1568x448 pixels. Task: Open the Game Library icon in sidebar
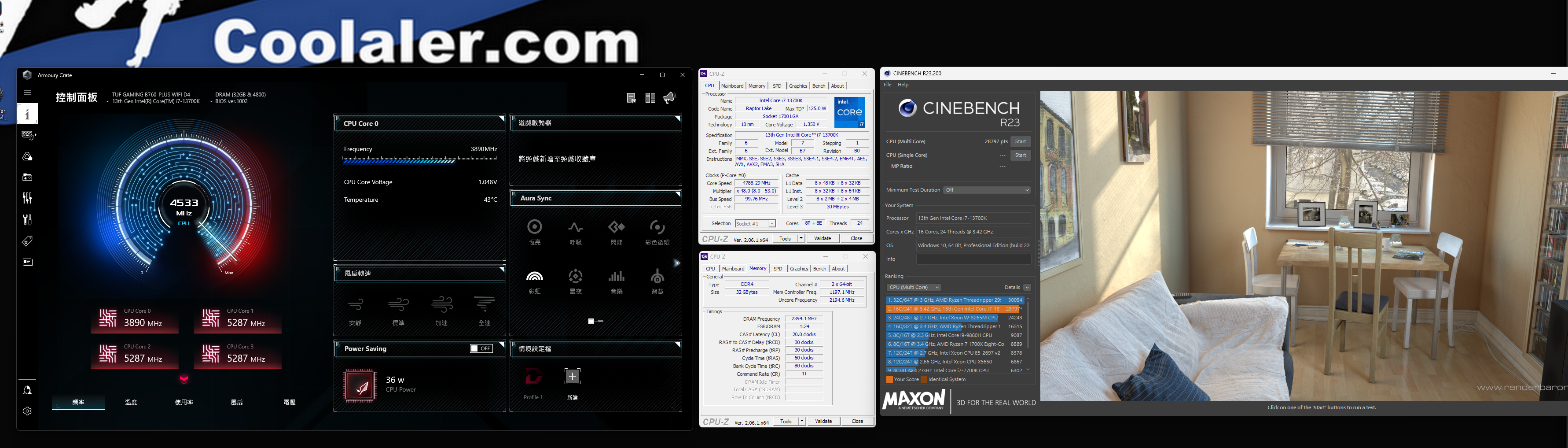pos(27,178)
